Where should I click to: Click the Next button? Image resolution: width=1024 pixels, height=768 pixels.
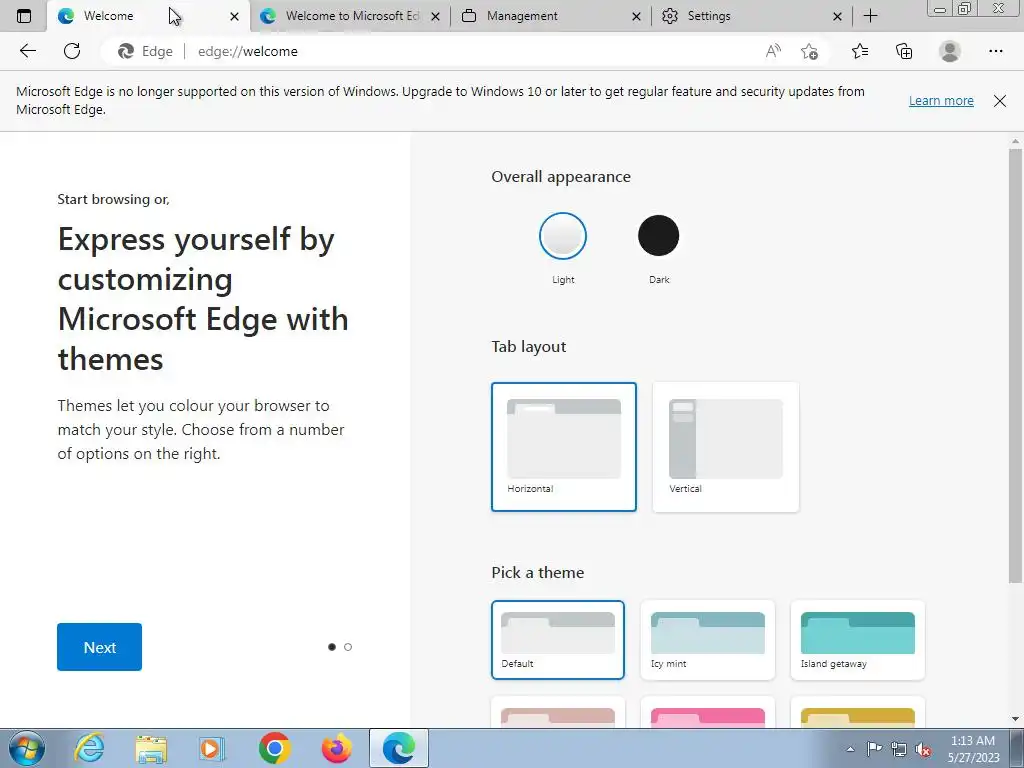[x=99, y=647]
